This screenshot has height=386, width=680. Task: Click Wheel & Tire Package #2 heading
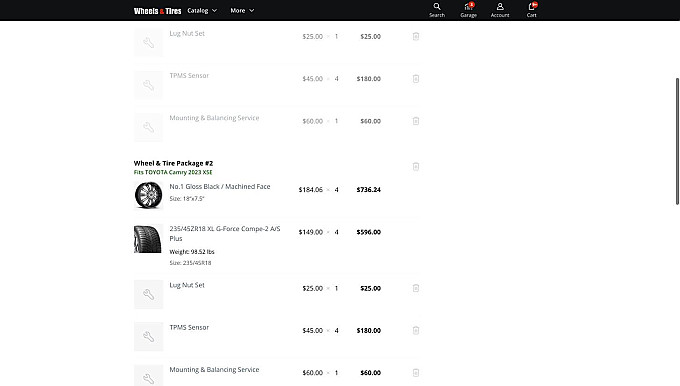(173, 163)
